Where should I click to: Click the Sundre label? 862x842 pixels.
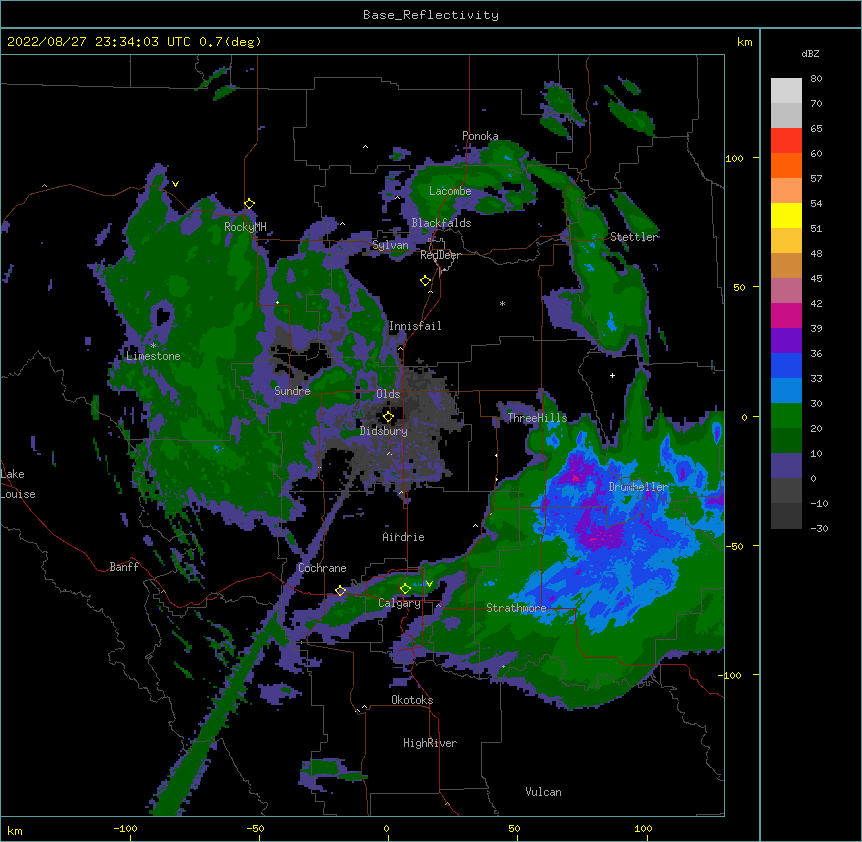[x=292, y=391]
